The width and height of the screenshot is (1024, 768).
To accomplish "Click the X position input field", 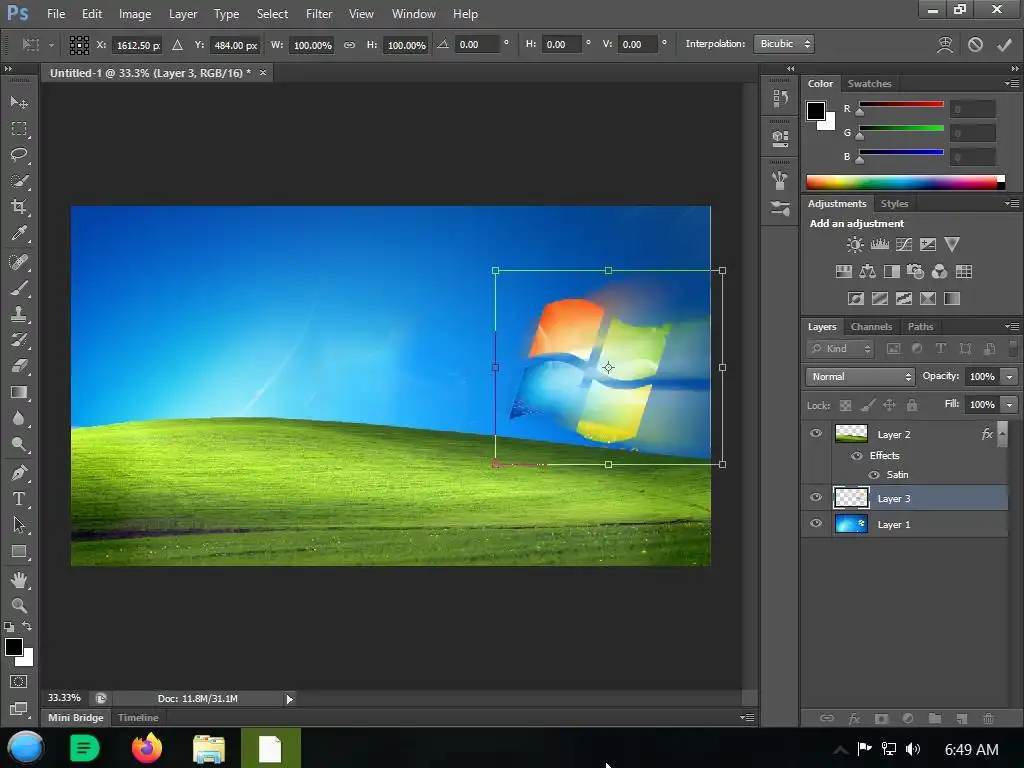I will pyautogui.click(x=137, y=45).
